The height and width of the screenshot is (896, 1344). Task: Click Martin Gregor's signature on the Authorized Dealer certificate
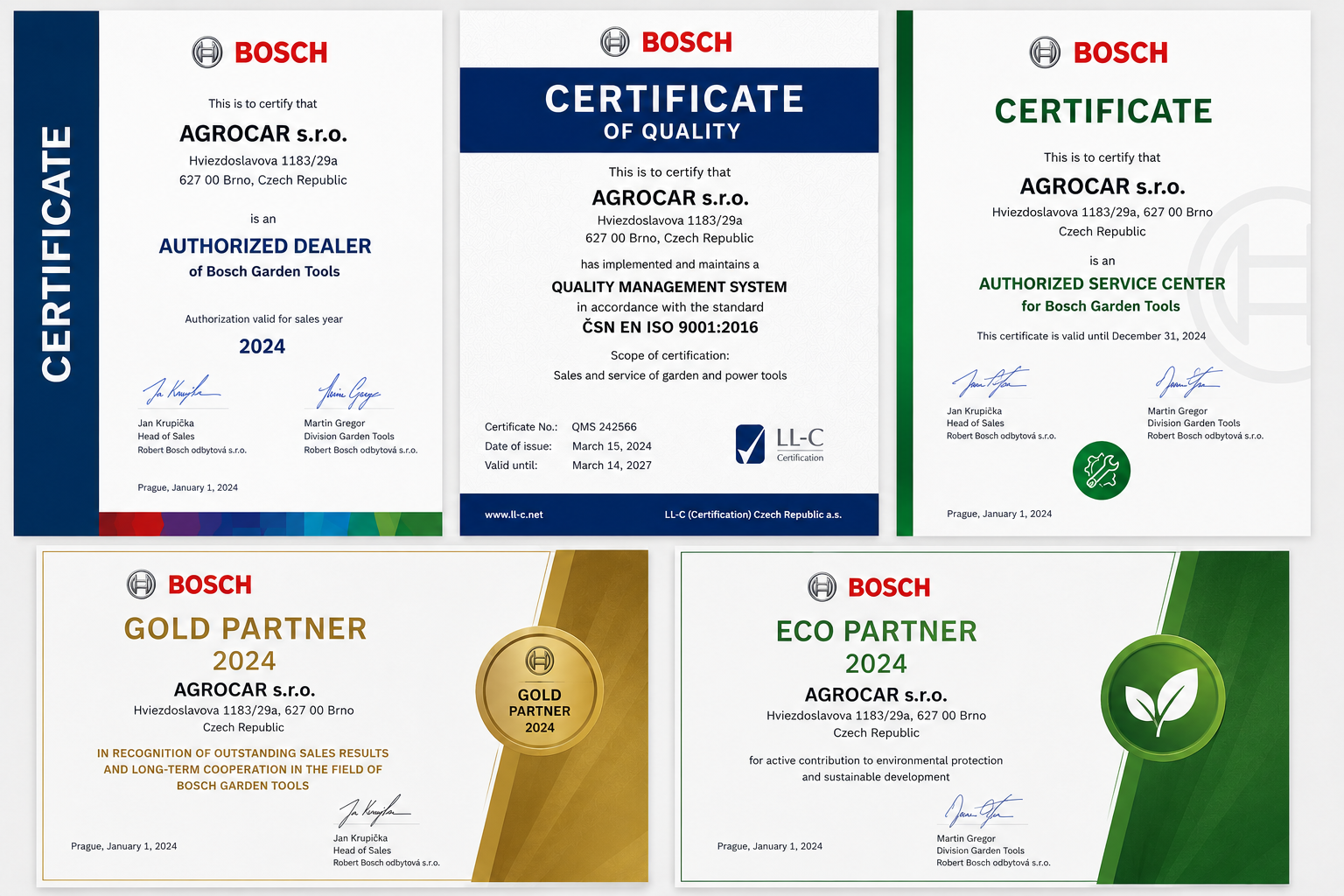[x=349, y=391]
